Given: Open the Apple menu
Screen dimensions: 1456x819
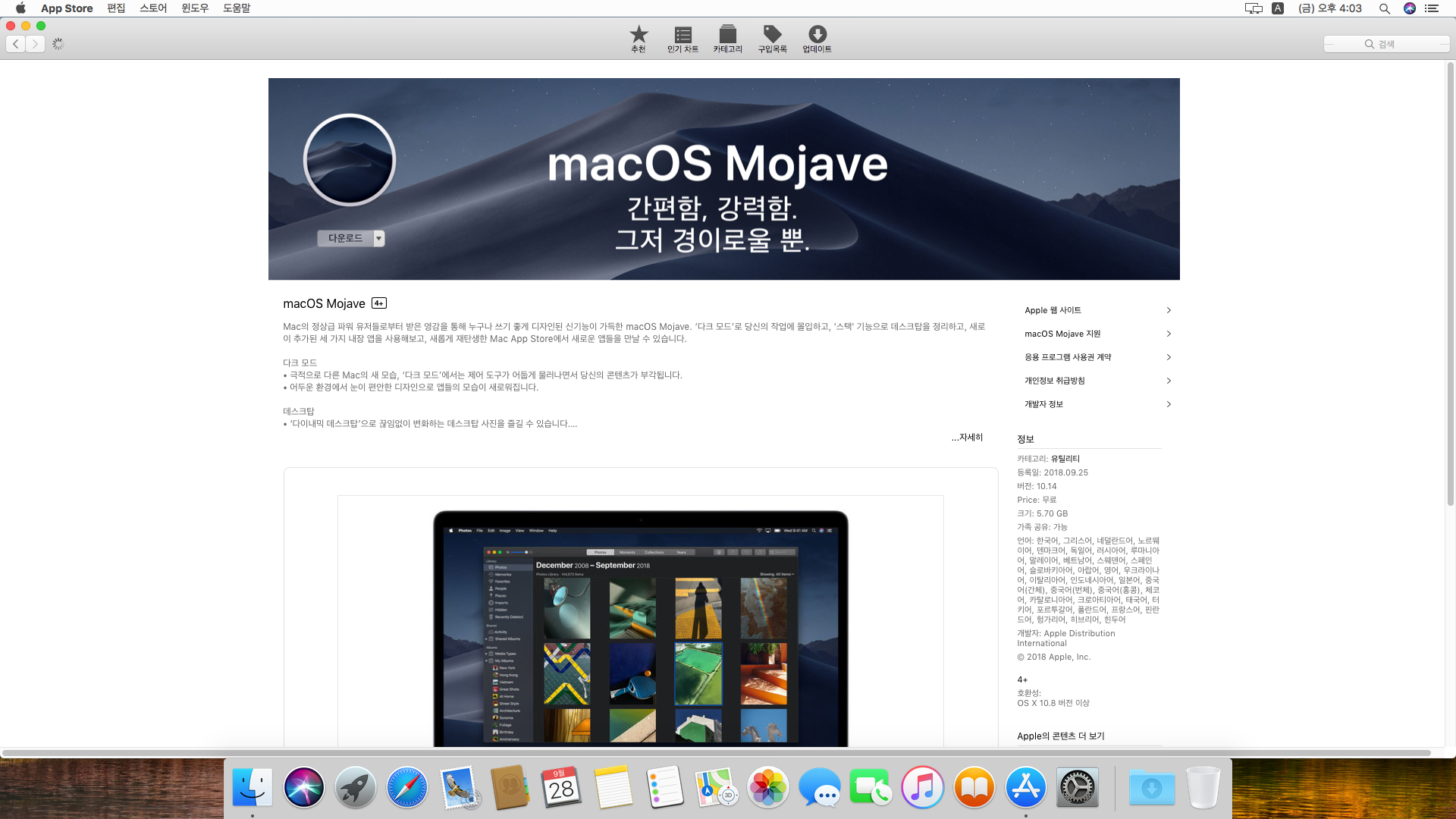Looking at the screenshot, I should click(x=20, y=8).
